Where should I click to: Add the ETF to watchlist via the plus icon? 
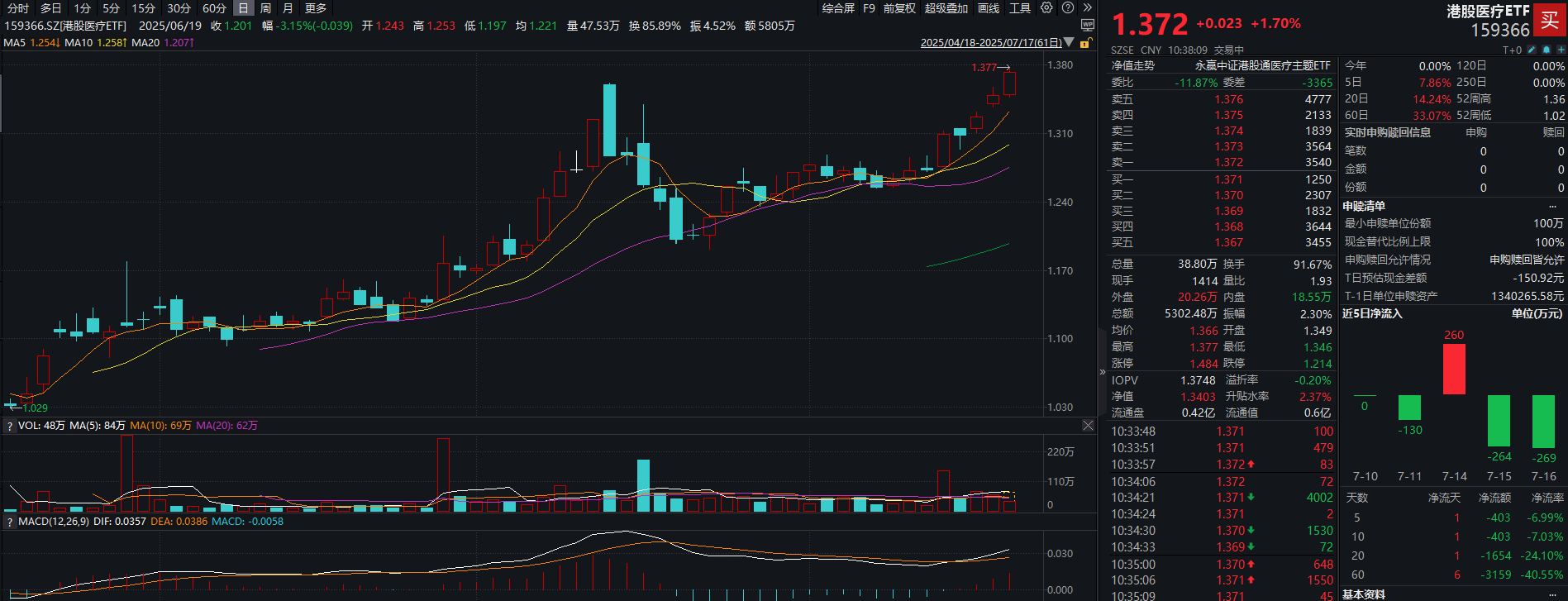point(1561,50)
